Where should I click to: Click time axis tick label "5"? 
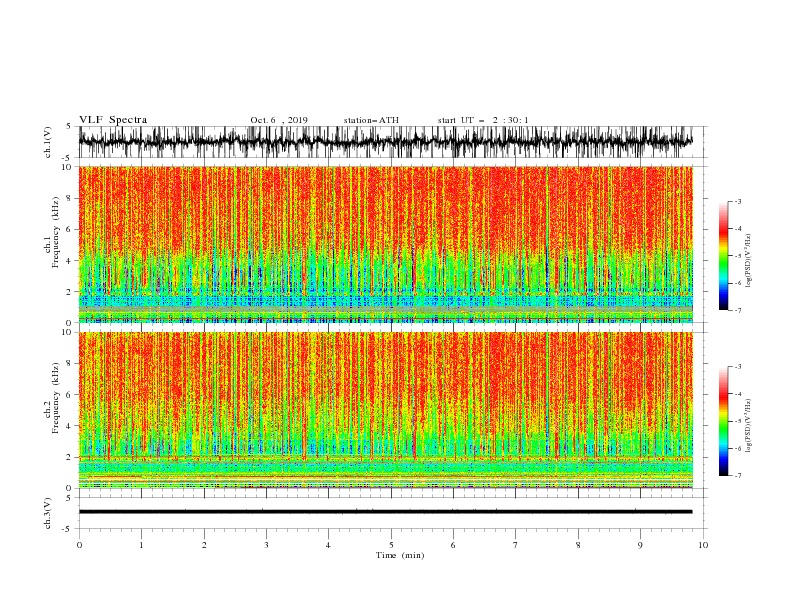click(391, 545)
